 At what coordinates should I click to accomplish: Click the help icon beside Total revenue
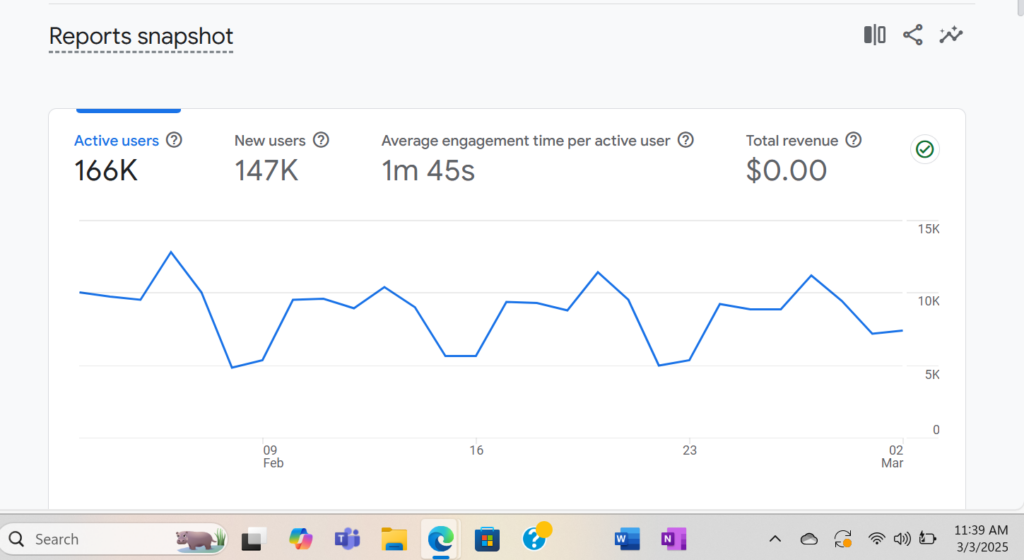tap(853, 141)
